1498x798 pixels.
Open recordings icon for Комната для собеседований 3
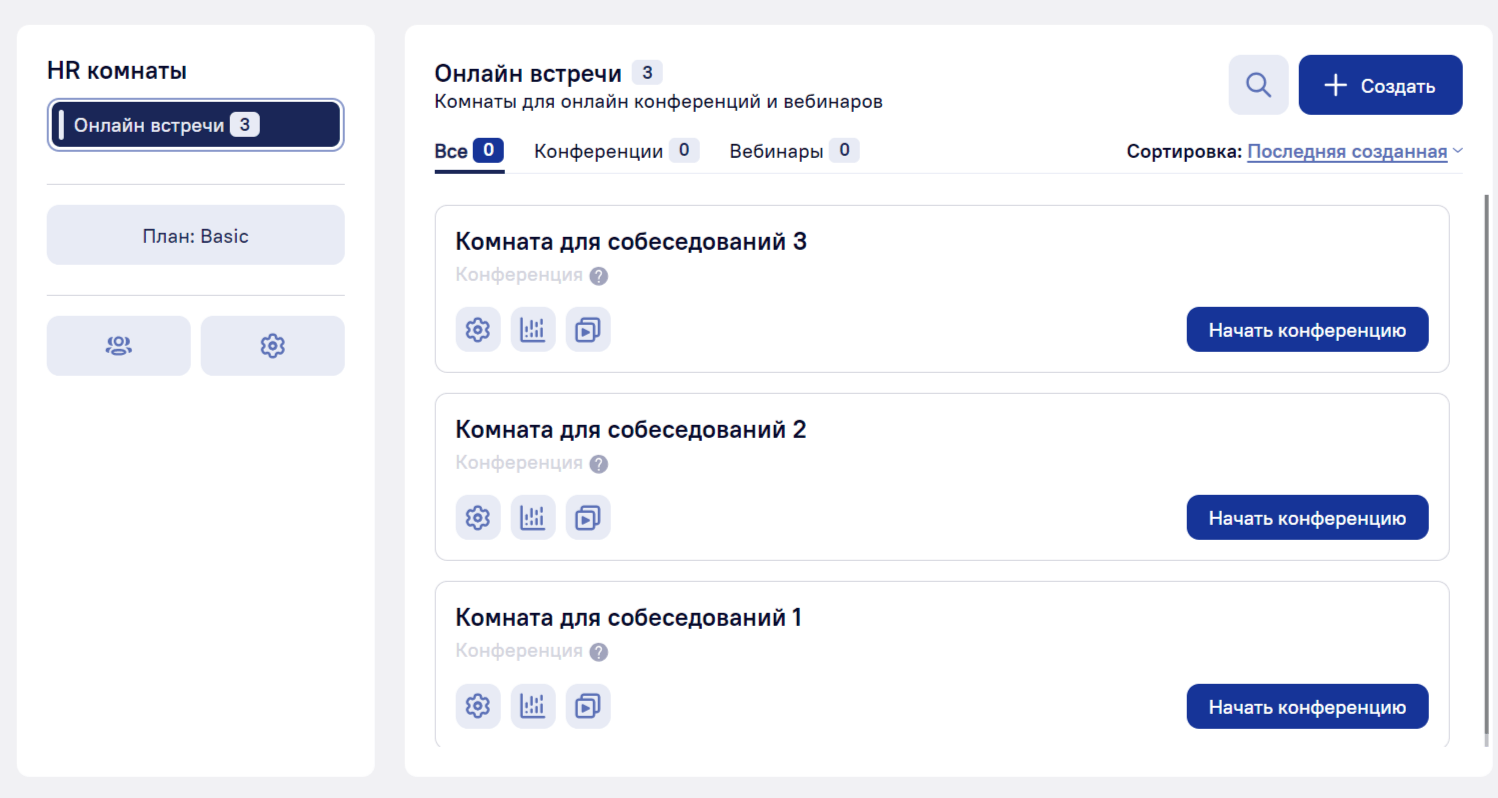588,330
